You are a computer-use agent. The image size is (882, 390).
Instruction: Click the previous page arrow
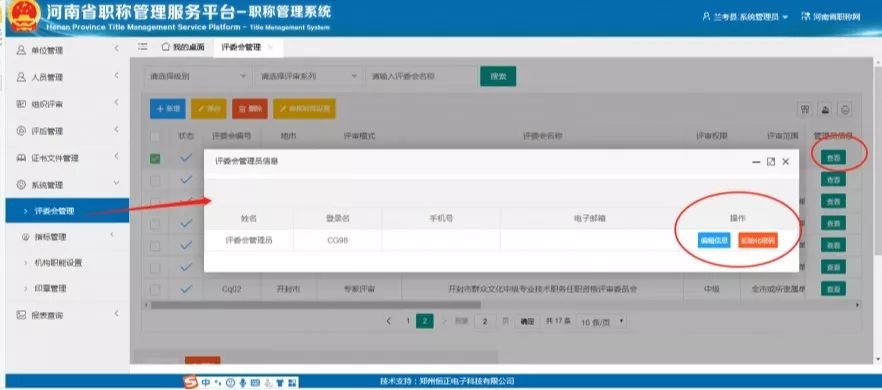point(389,321)
